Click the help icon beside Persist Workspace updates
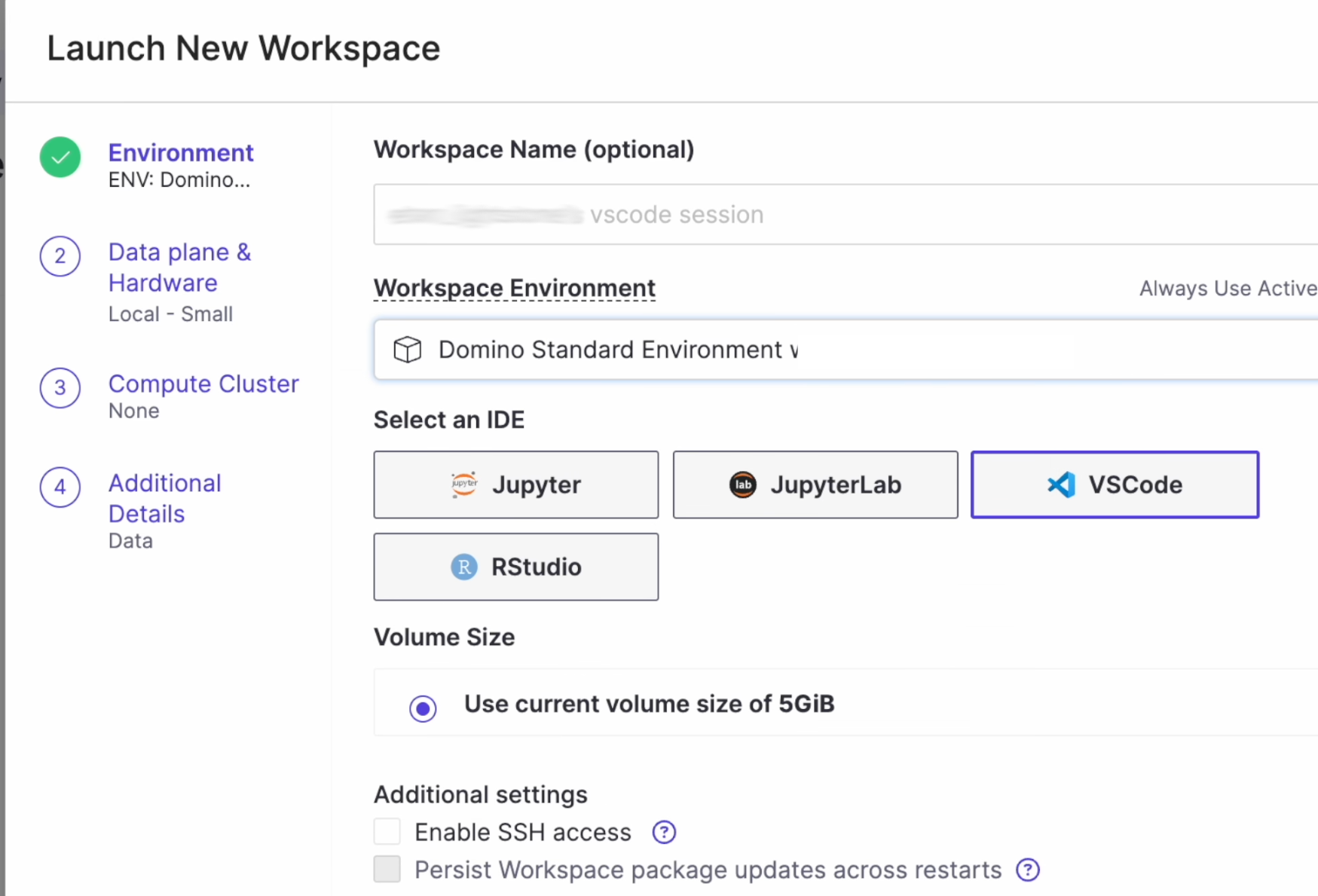Image resolution: width=1318 pixels, height=896 pixels. tap(1027, 870)
